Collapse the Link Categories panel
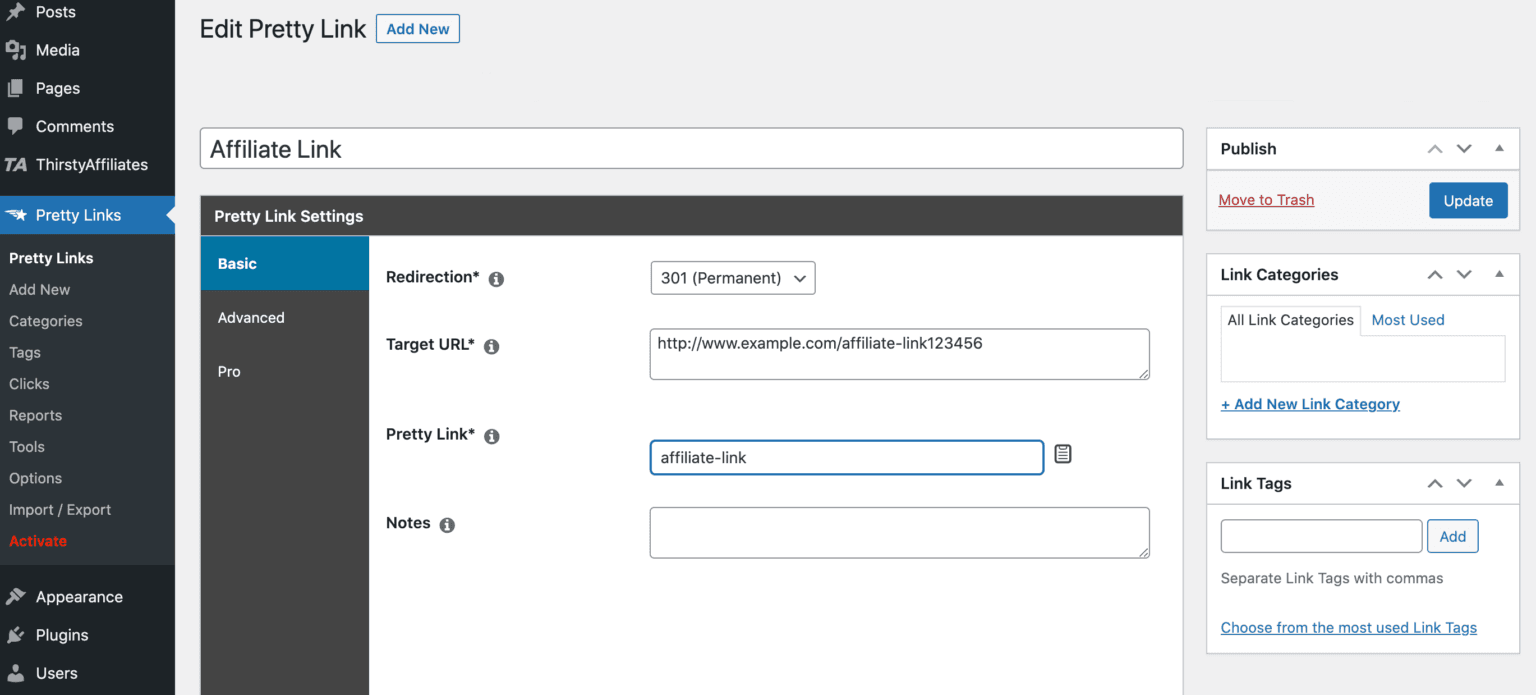The height and width of the screenshot is (695, 1536). 1499,274
